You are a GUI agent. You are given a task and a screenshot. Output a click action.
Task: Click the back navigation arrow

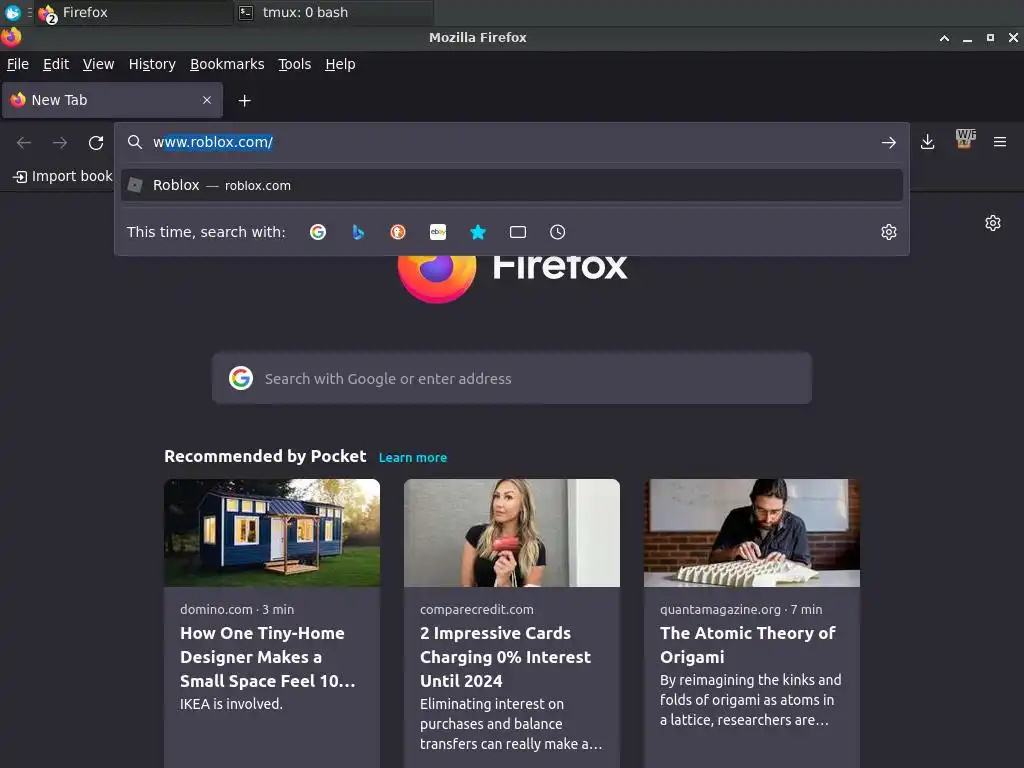tap(24, 142)
